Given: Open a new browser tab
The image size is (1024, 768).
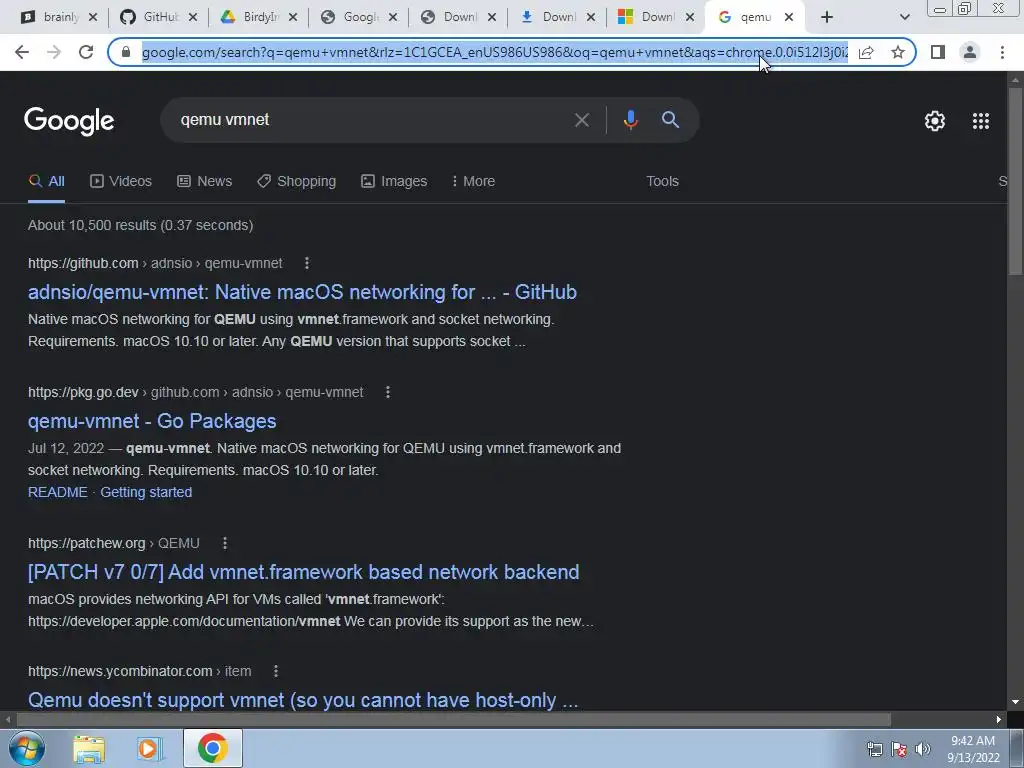Looking at the screenshot, I should (827, 18).
